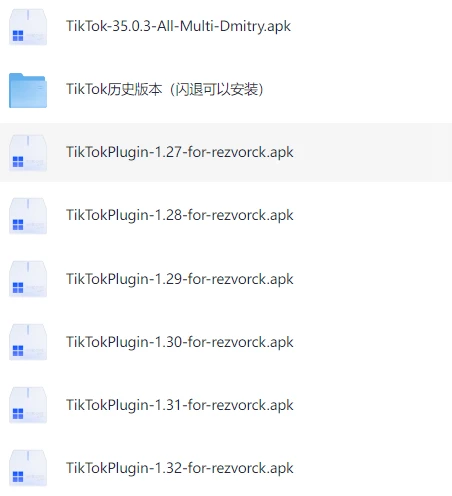Click the TikTokPlugin-1.32 apk package icon
This screenshot has width=452, height=496.
click(x=28, y=468)
